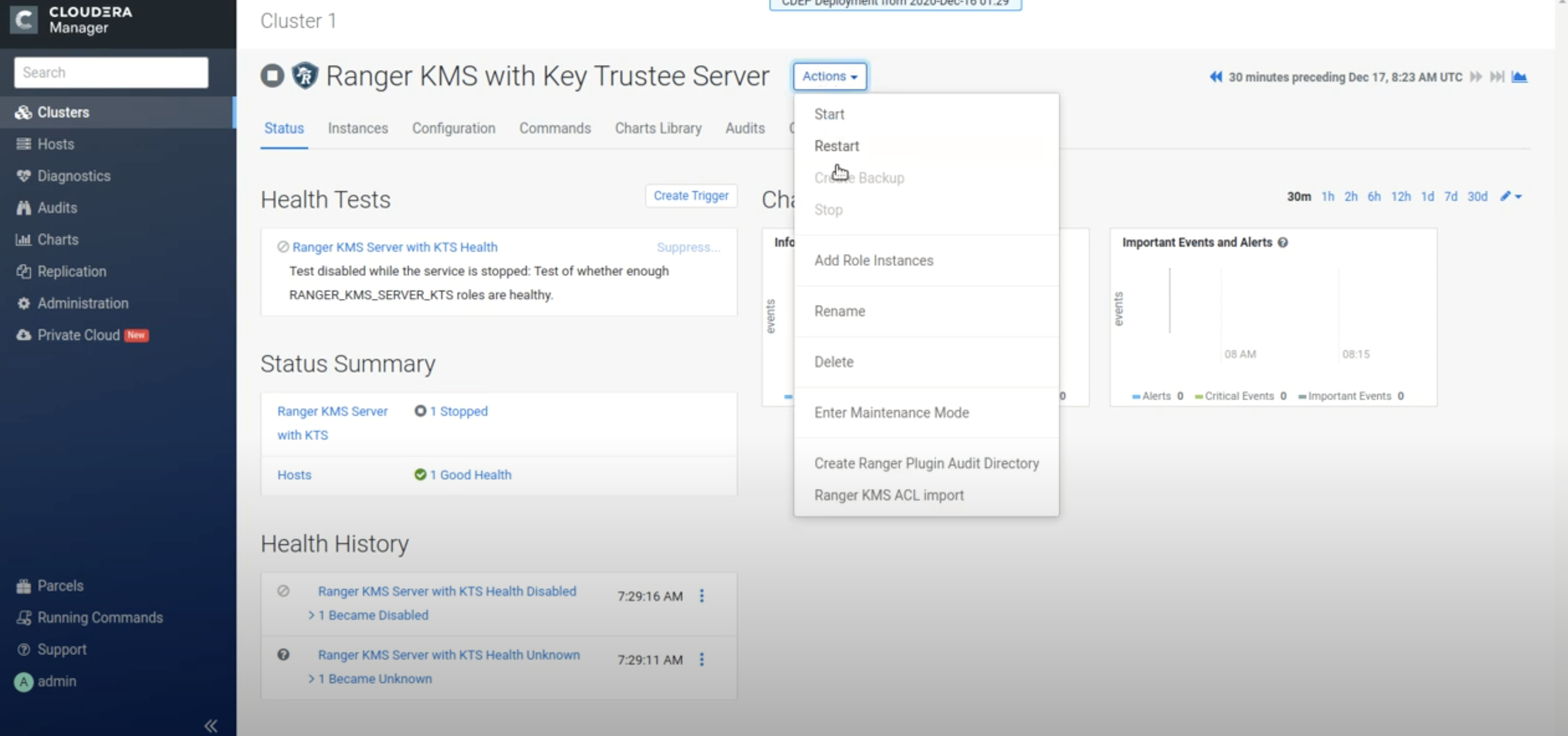The height and width of the screenshot is (736, 1568).
Task: Open Ranger KMS Server with KTS status link
Action: coord(333,423)
